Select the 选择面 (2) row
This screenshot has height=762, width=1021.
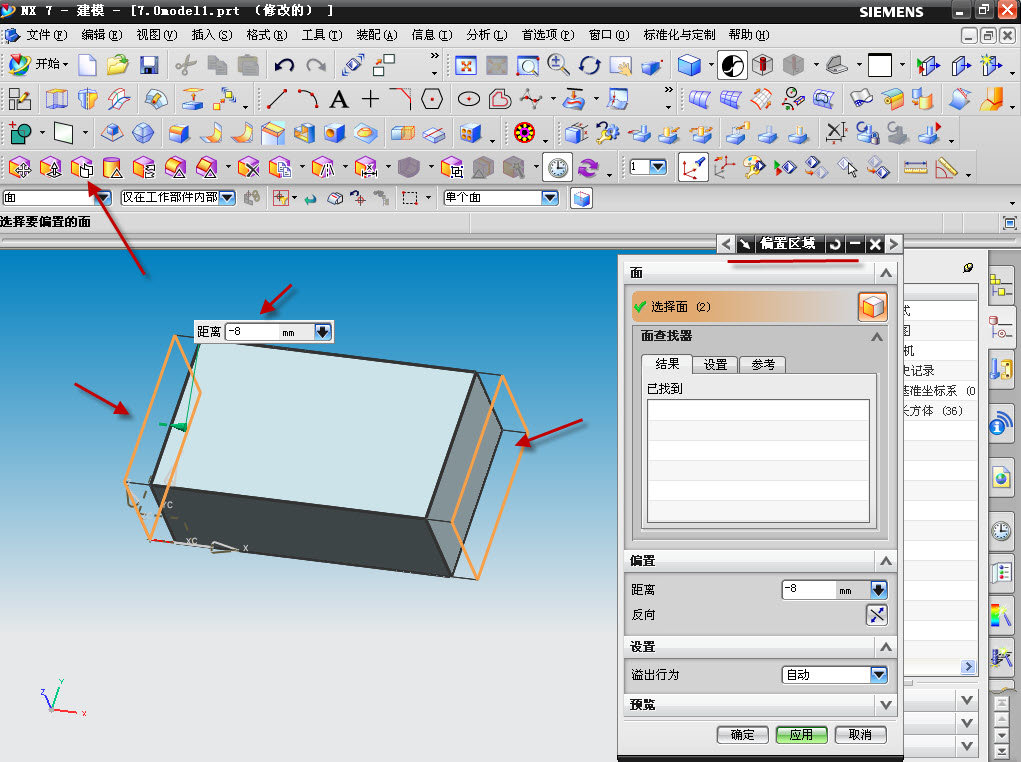[760, 306]
